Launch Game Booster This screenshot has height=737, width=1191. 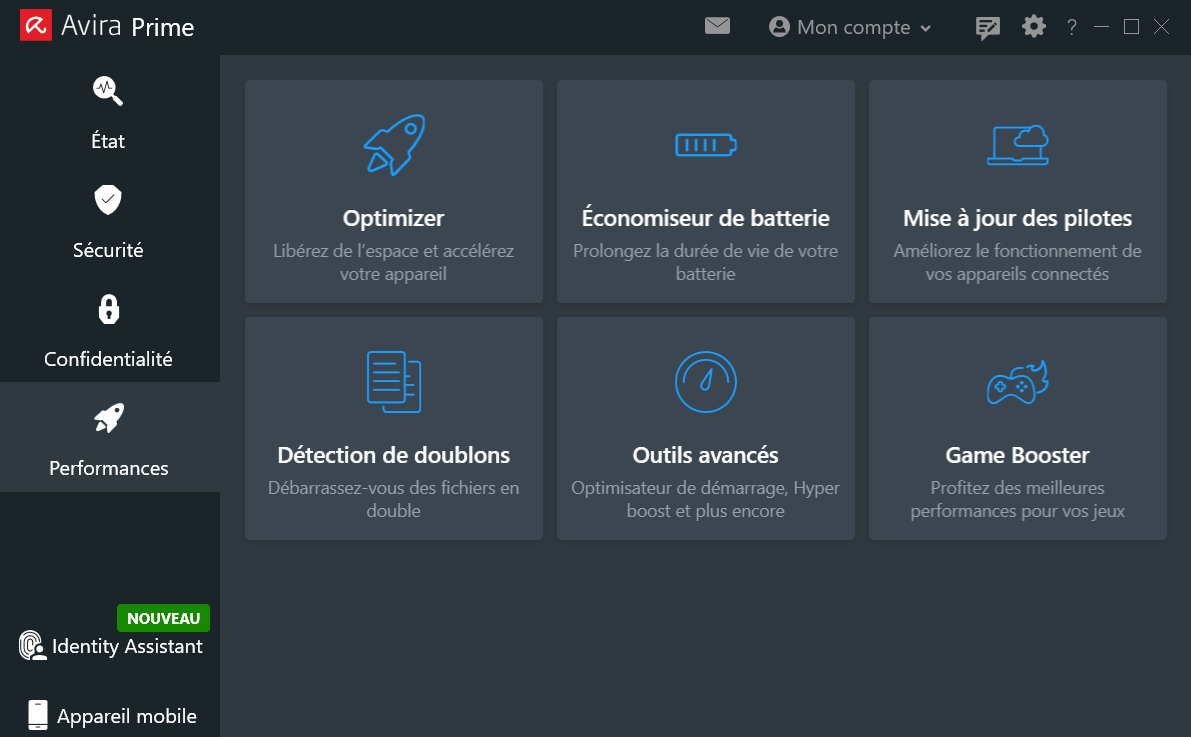click(x=1017, y=428)
